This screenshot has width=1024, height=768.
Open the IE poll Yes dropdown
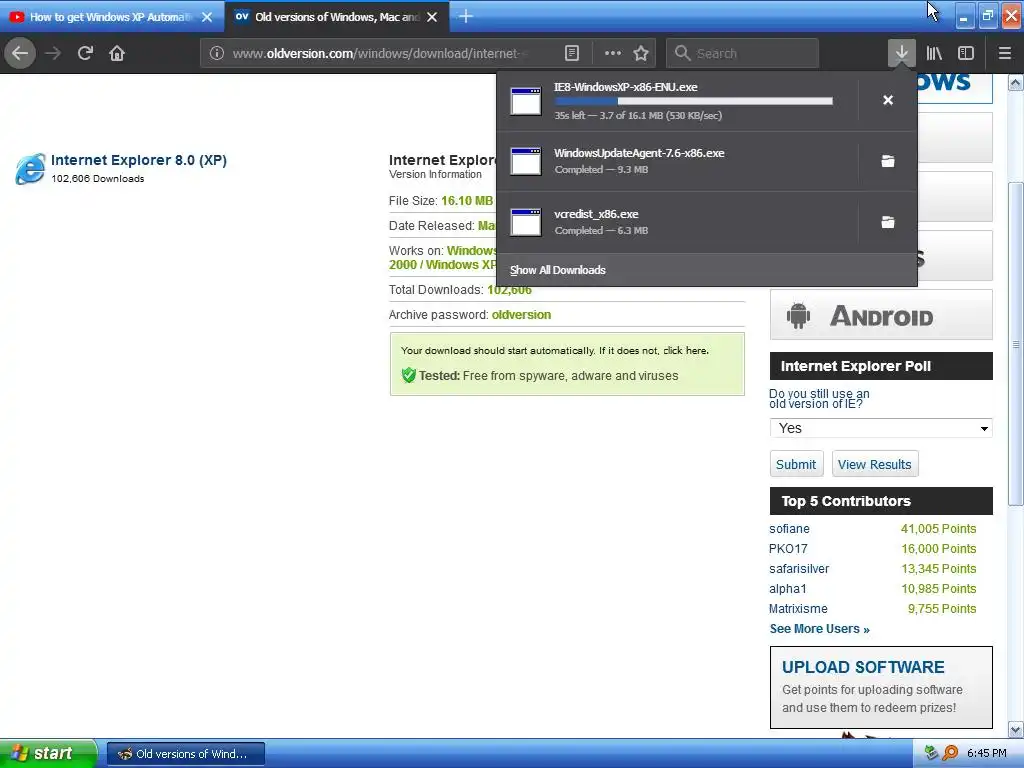point(881,428)
